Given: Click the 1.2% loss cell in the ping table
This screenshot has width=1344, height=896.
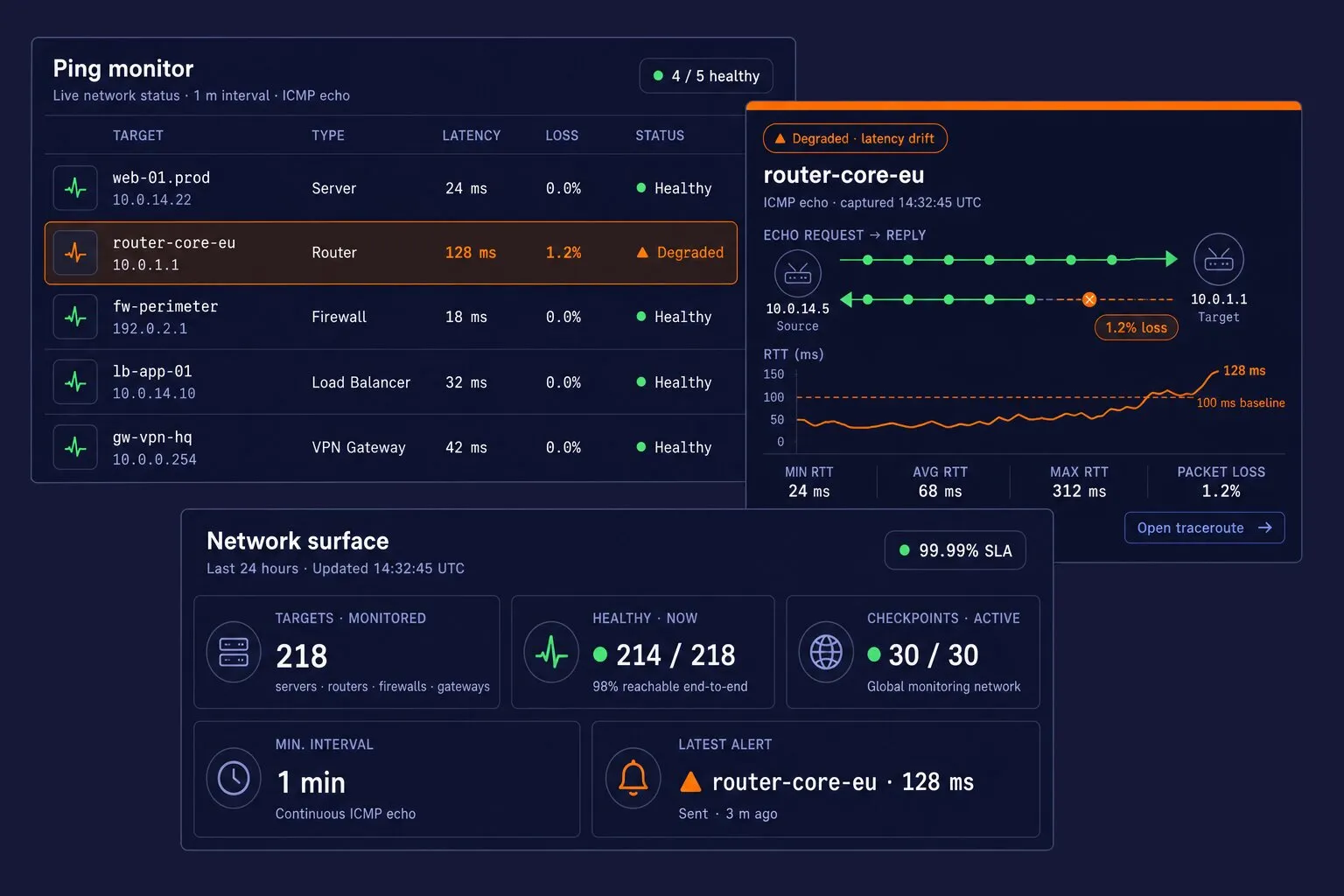Looking at the screenshot, I should coord(563,252).
